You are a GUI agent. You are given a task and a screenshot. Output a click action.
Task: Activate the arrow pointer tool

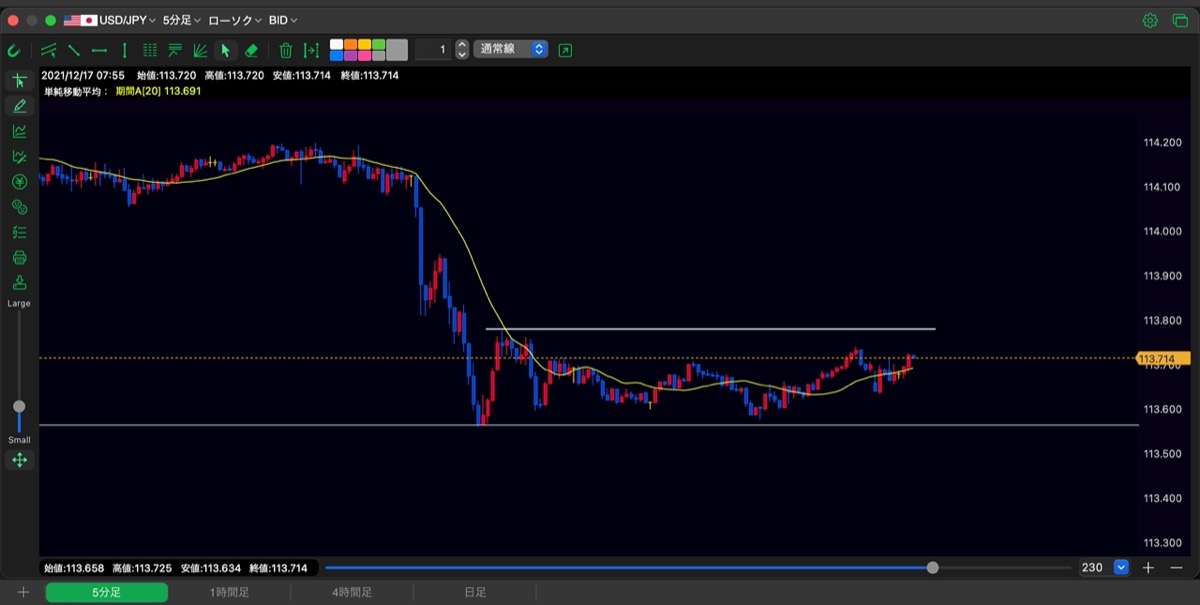[225, 50]
